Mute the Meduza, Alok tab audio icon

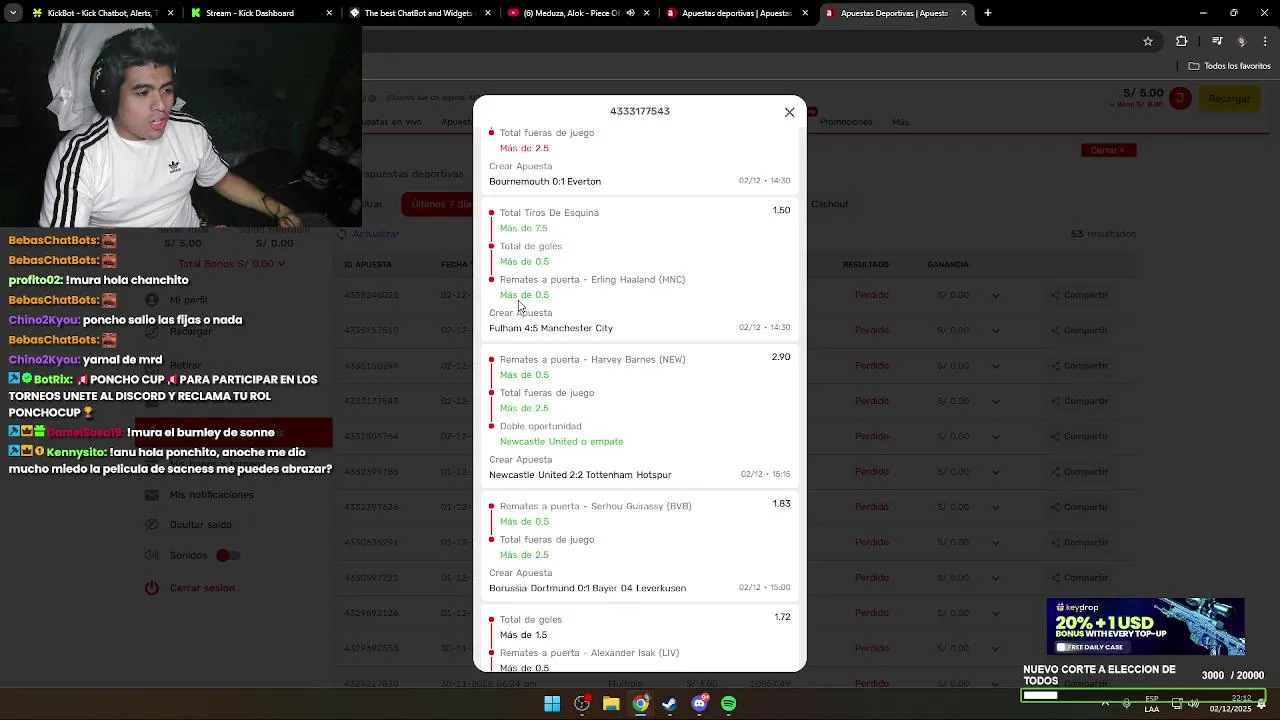(630, 13)
